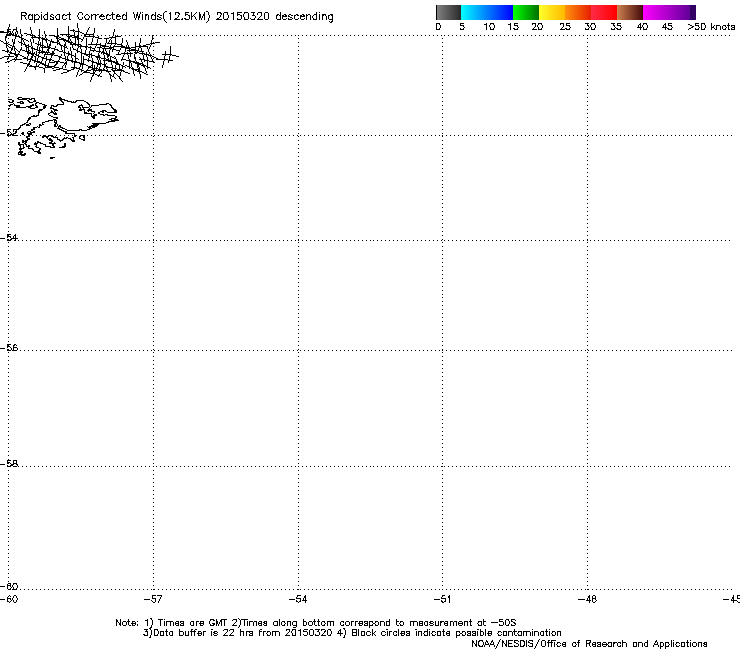
Task: Click the '-52' latitude label on left axis
Action: click(9, 133)
